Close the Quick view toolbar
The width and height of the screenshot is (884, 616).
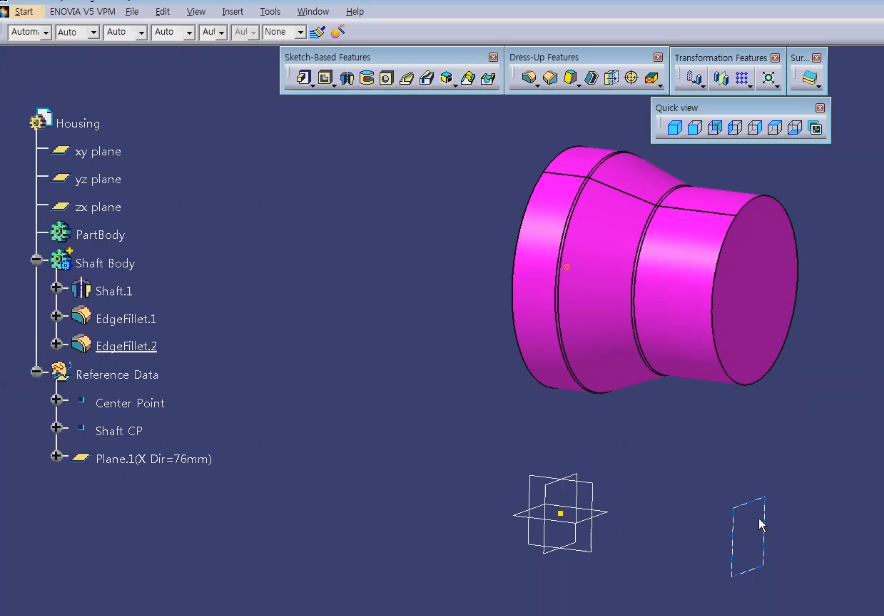(x=820, y=107)
